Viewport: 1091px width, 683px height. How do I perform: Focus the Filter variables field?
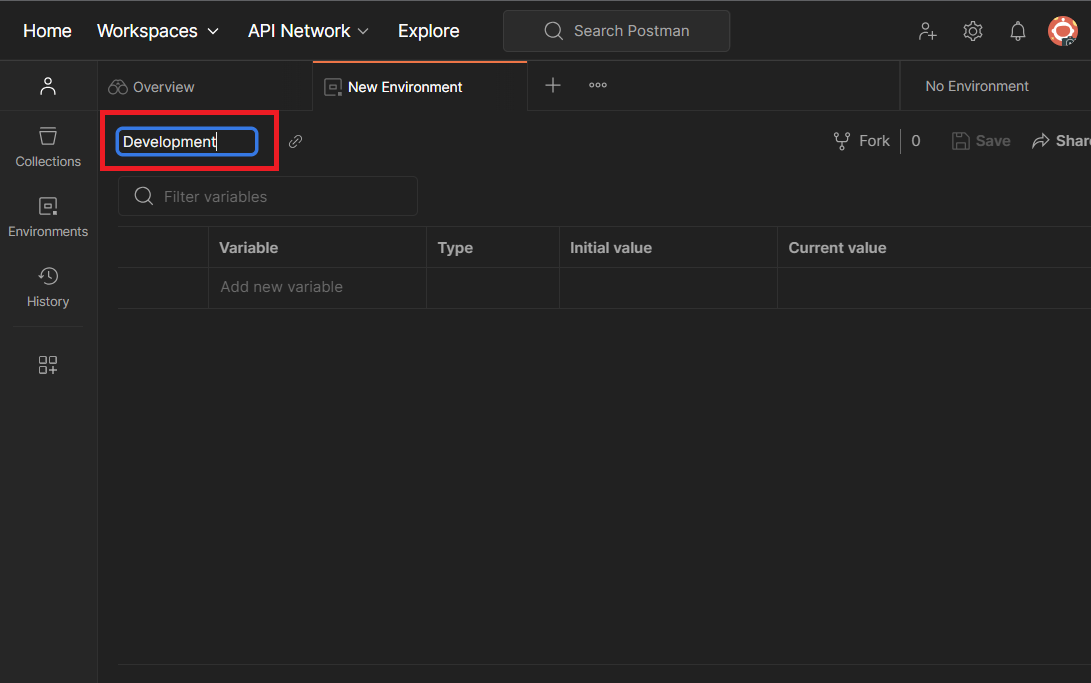(x=268, y=196)
